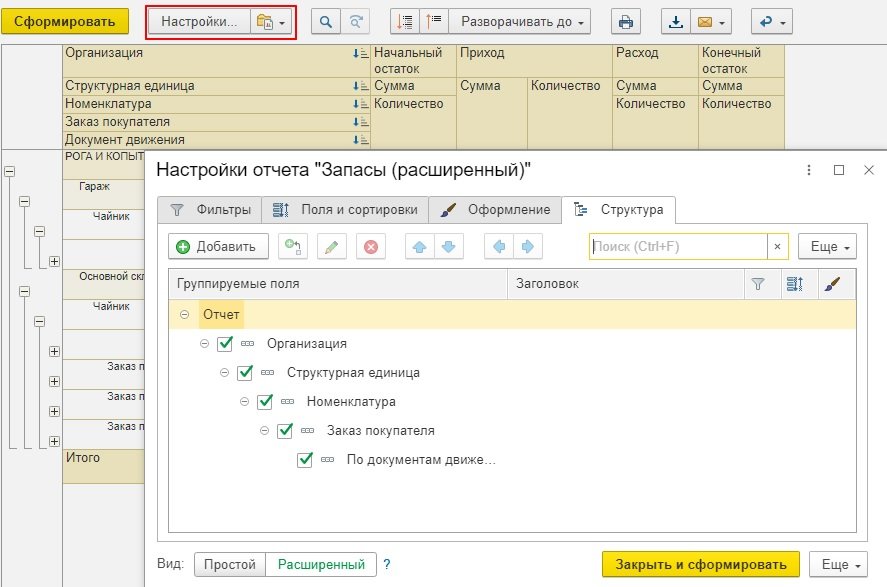Open the Разворачивать до dropdown
The image size is (887, 587).
coord(519,21)
